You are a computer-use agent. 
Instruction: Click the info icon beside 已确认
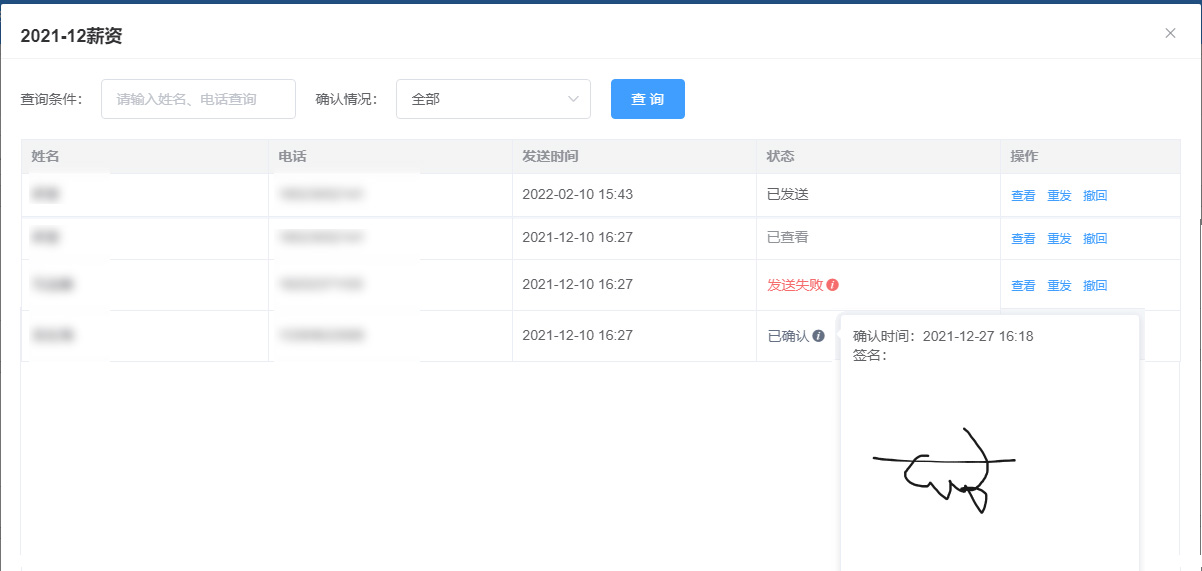(x=818, y=336)
